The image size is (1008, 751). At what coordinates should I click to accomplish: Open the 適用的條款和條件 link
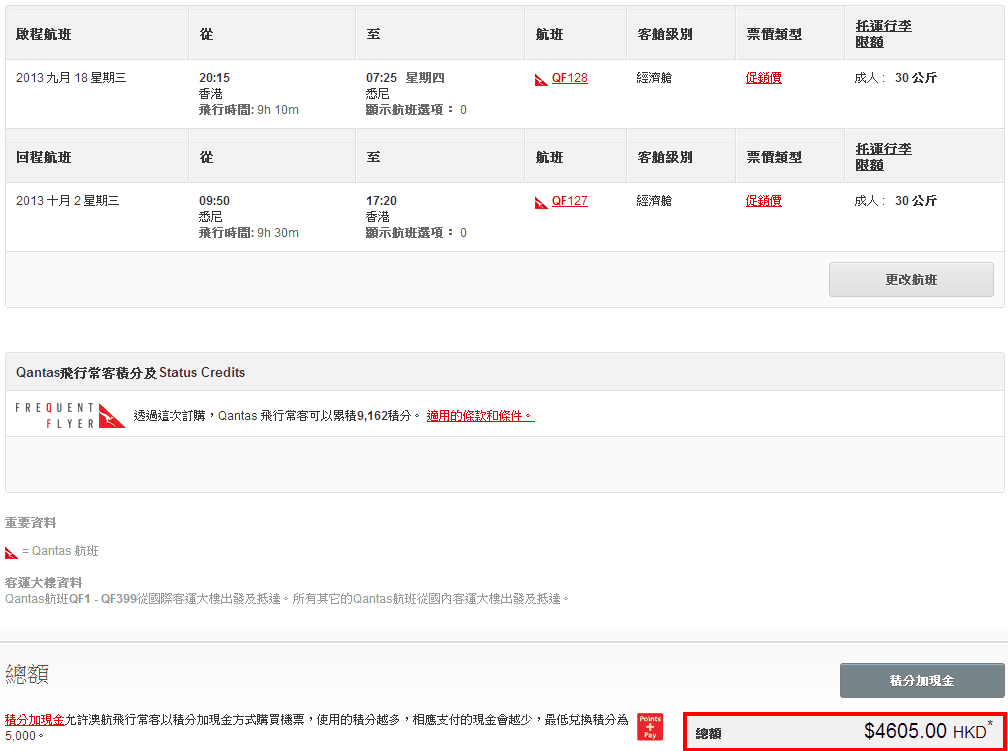point(480,416)
